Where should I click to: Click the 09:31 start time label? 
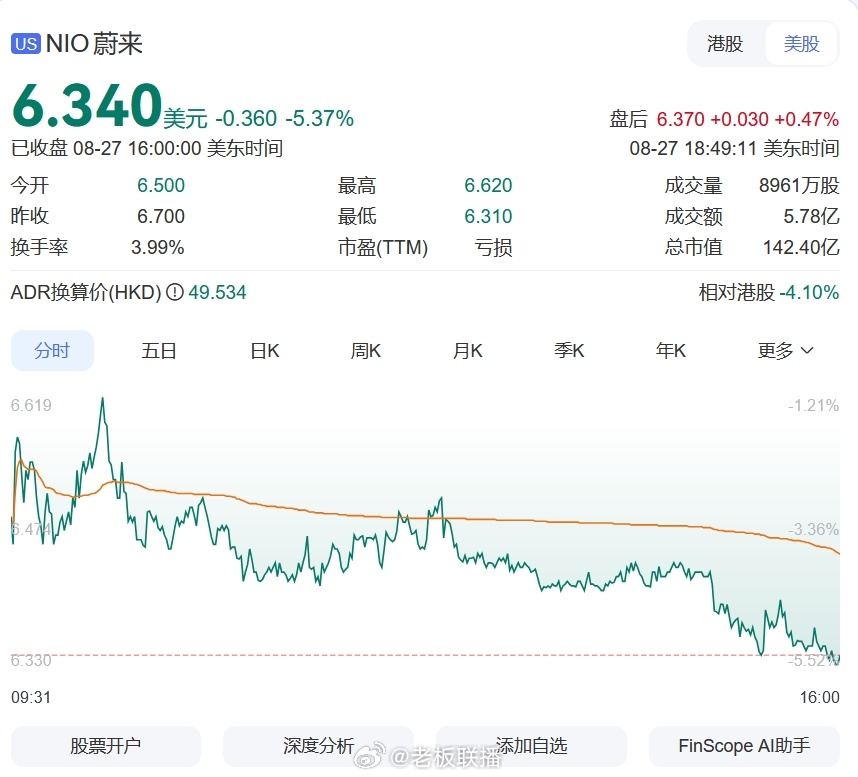[31, 697]
